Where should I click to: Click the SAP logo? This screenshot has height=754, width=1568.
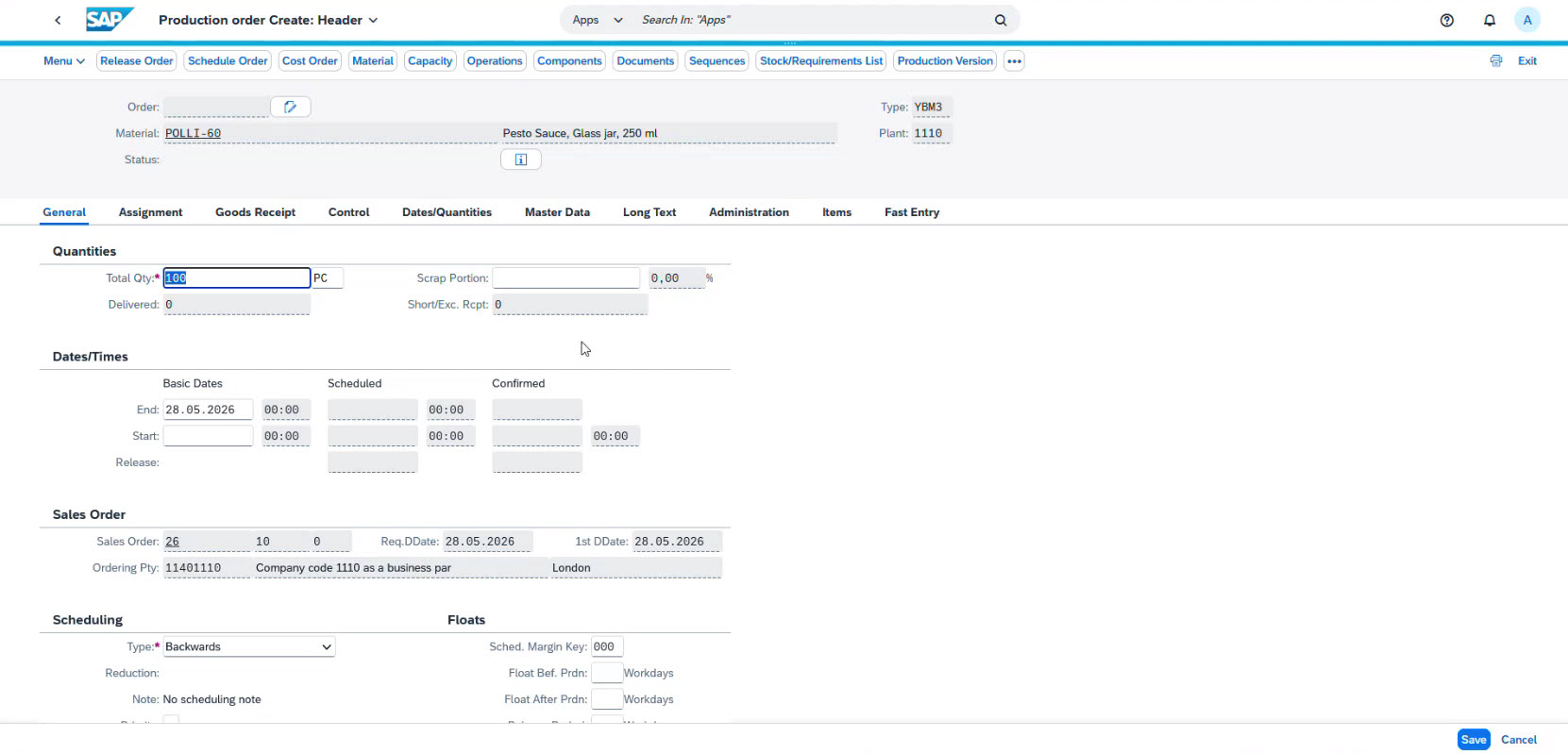tap(110, 20)
